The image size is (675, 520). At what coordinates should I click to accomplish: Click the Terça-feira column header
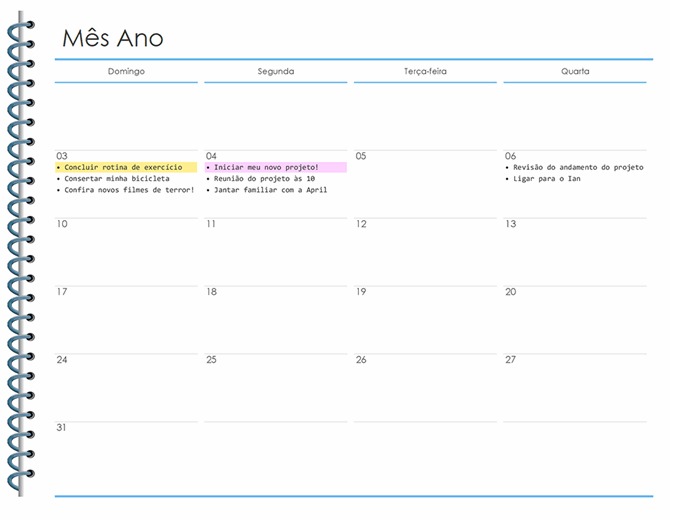coord(425,72)
